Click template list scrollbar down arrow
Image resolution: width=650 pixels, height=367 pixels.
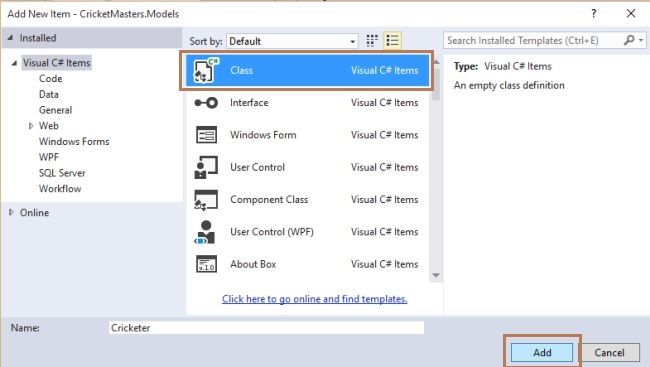pyautogui.click(x=436, y=275)
